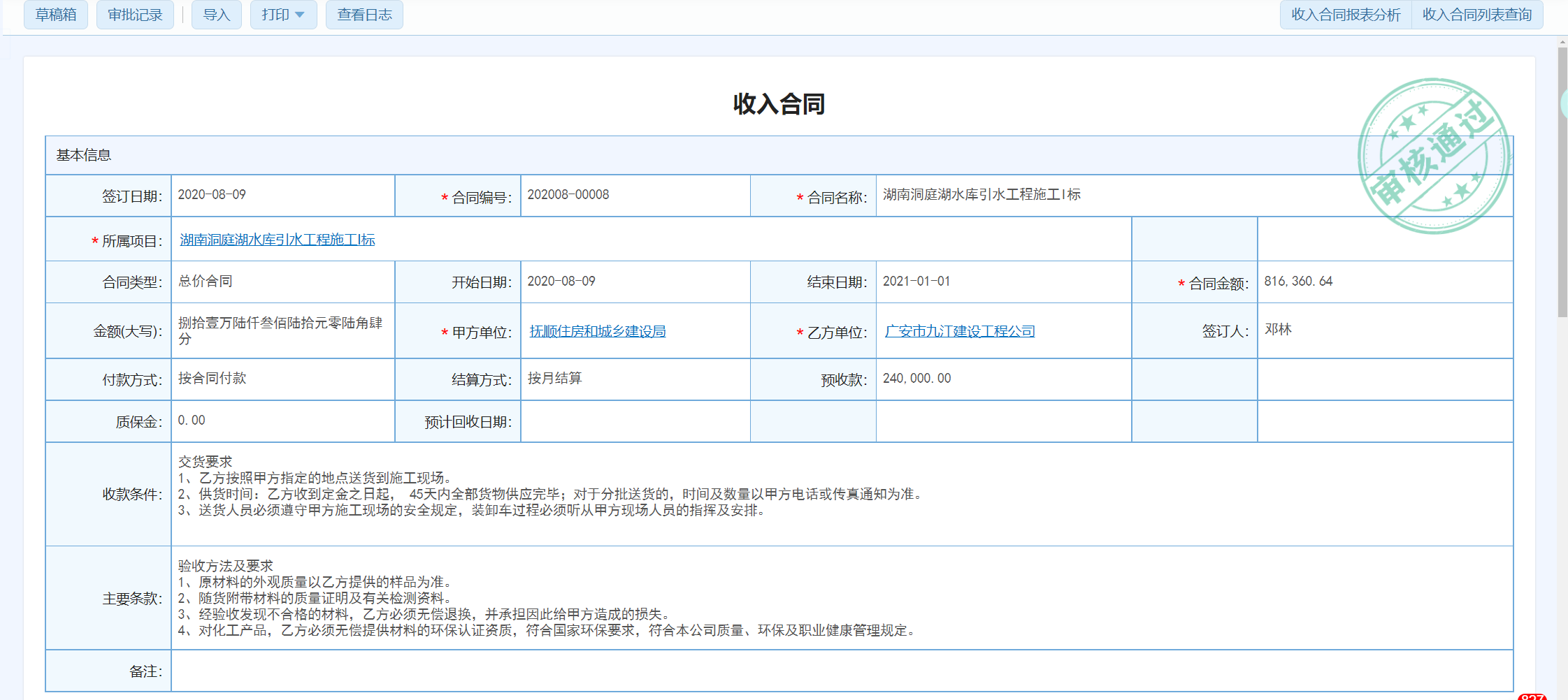Viewport: 1568px width, 700px height.
Task: Open 广安市九江建设工程公司 party B link
Action: coord(960,331)
